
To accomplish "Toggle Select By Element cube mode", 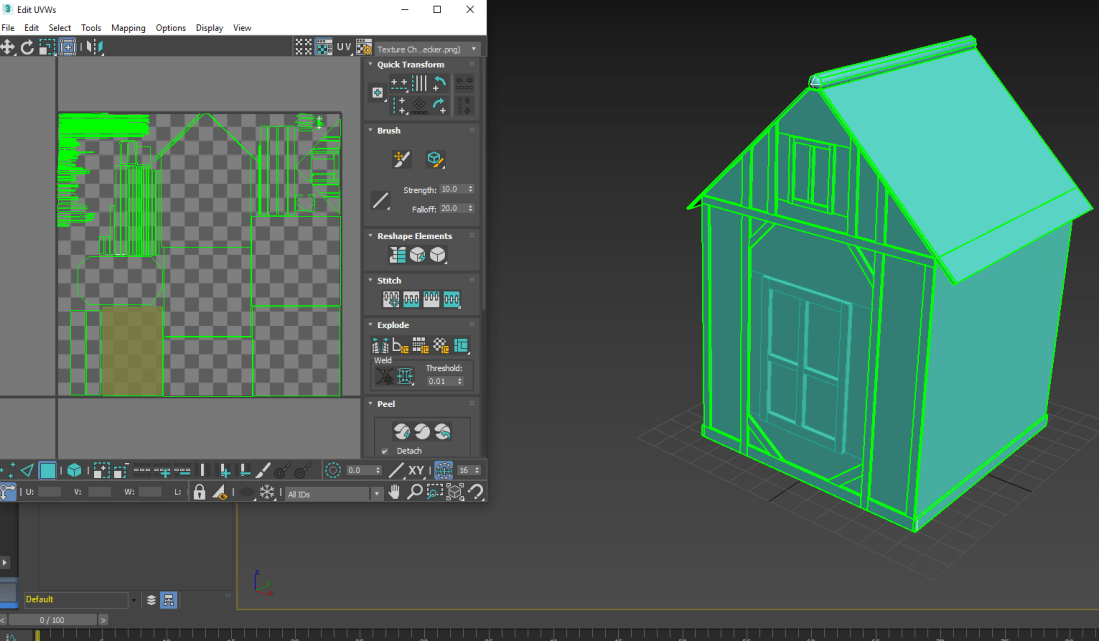I will (x=74, y=470).
